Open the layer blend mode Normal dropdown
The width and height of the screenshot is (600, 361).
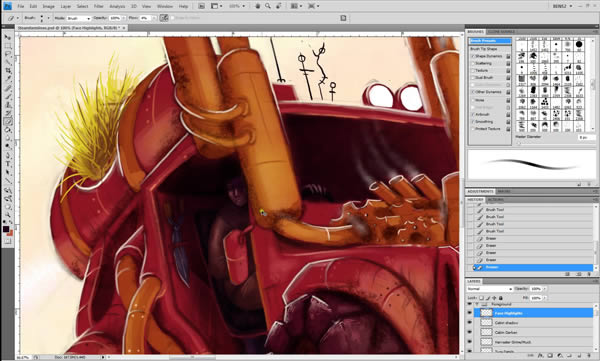(489, 289)
